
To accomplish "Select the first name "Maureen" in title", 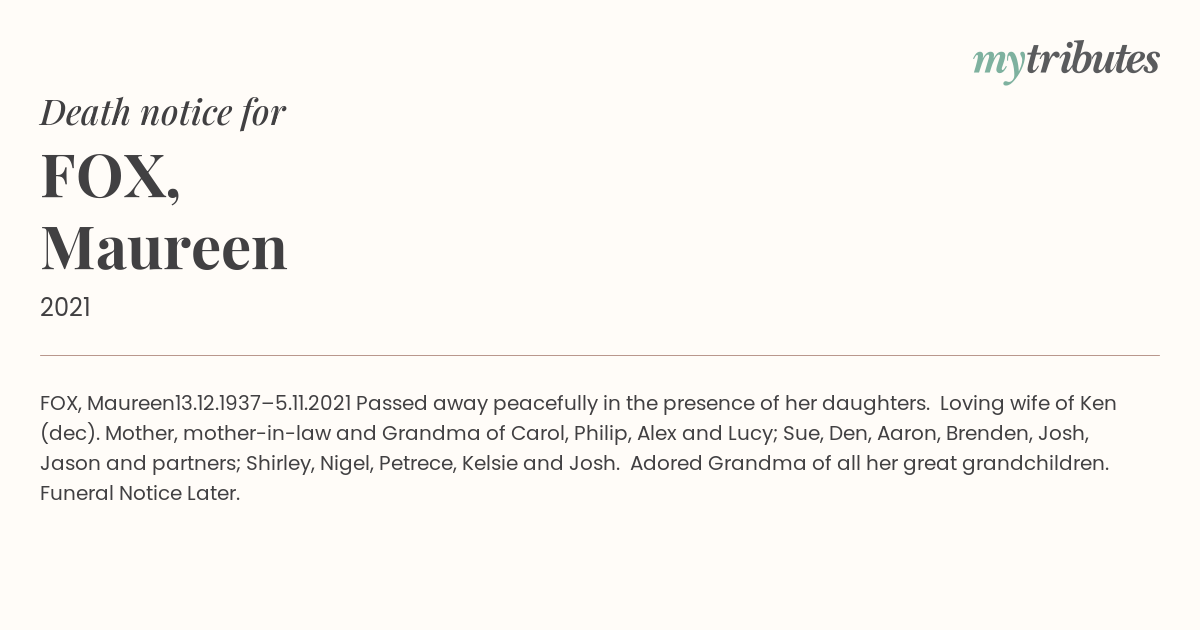I will click(x=164, y=248).
